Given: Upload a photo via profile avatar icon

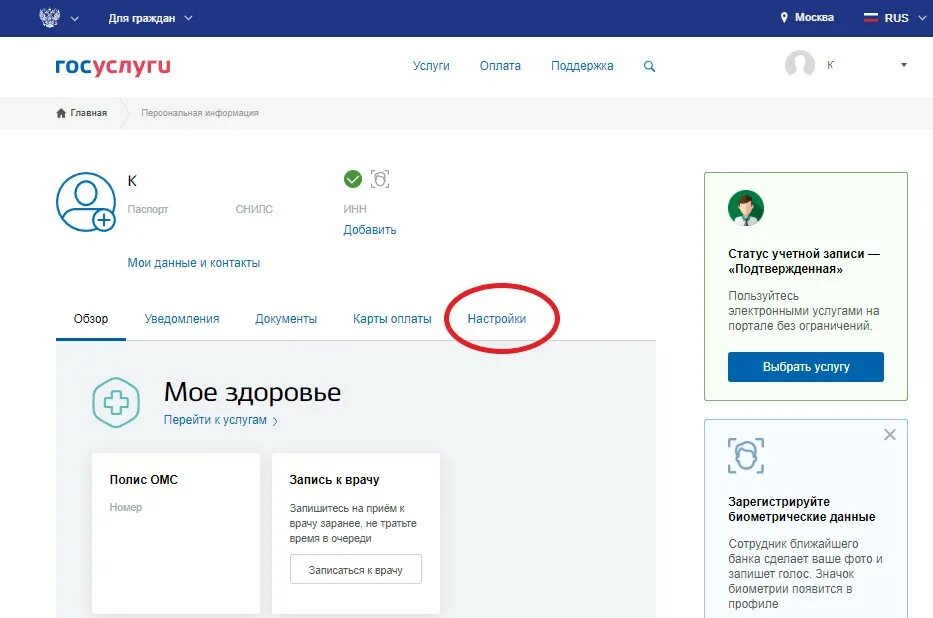Looking at the screenshot, I should pyautogui.click(x=86, y=202).
